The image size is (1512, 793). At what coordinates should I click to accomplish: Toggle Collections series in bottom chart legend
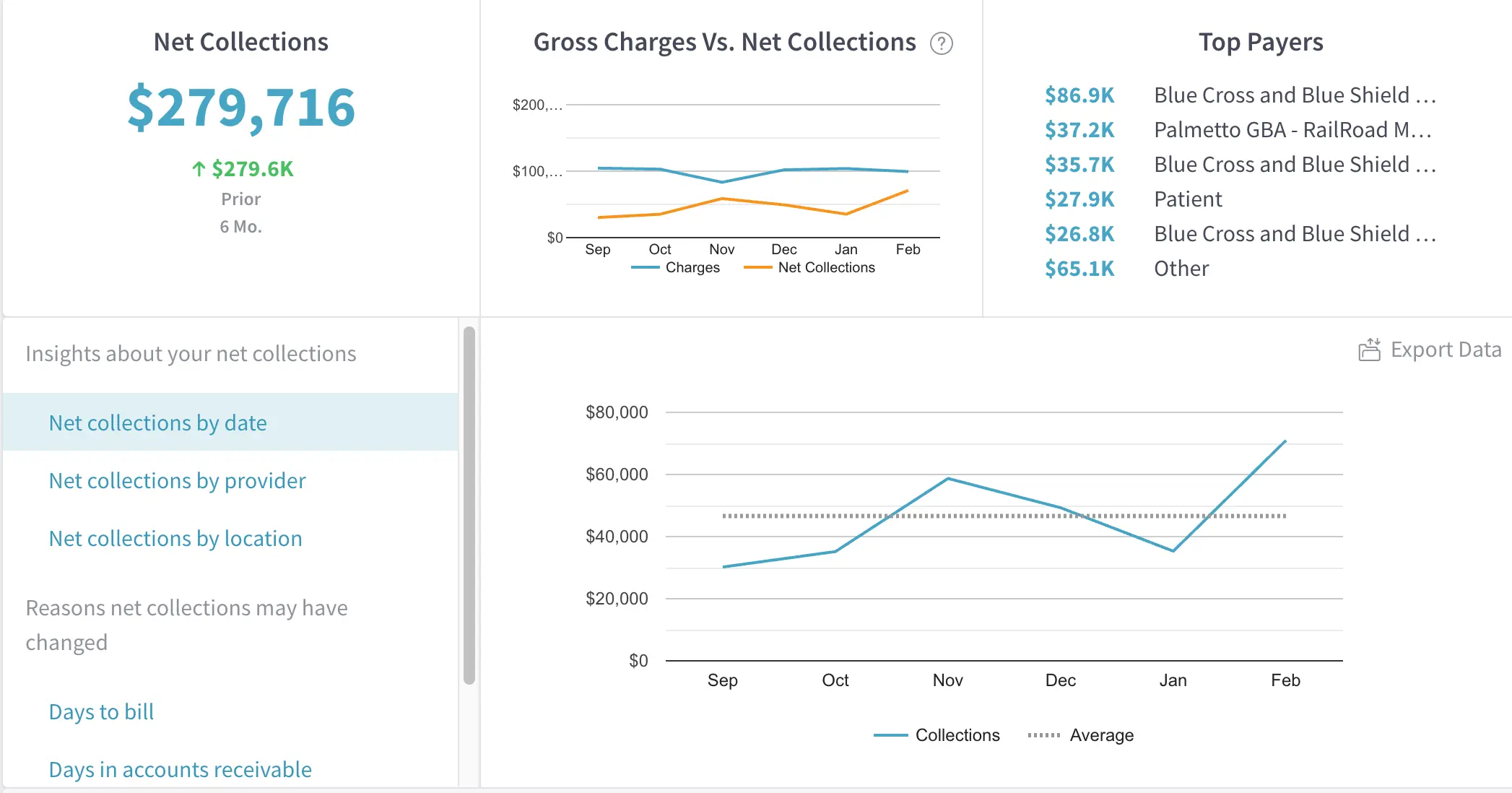(957, 735)
